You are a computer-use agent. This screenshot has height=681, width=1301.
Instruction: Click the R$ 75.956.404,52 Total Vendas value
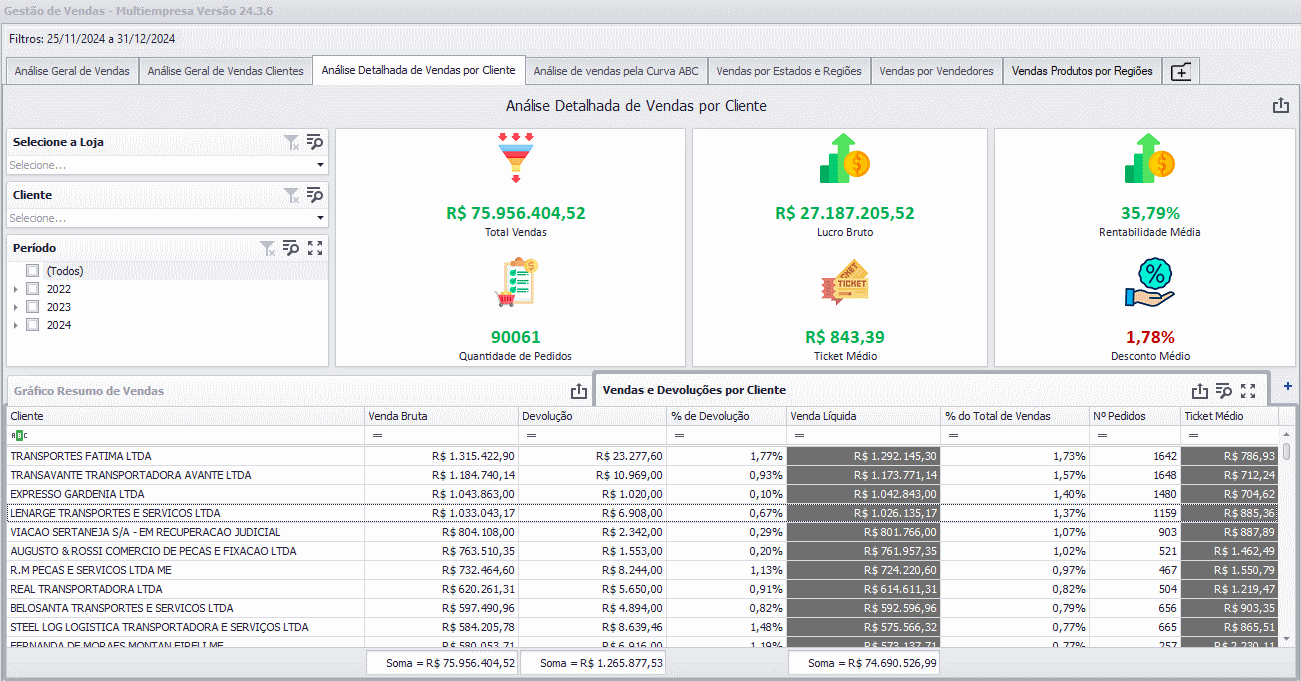click(516, 213)
